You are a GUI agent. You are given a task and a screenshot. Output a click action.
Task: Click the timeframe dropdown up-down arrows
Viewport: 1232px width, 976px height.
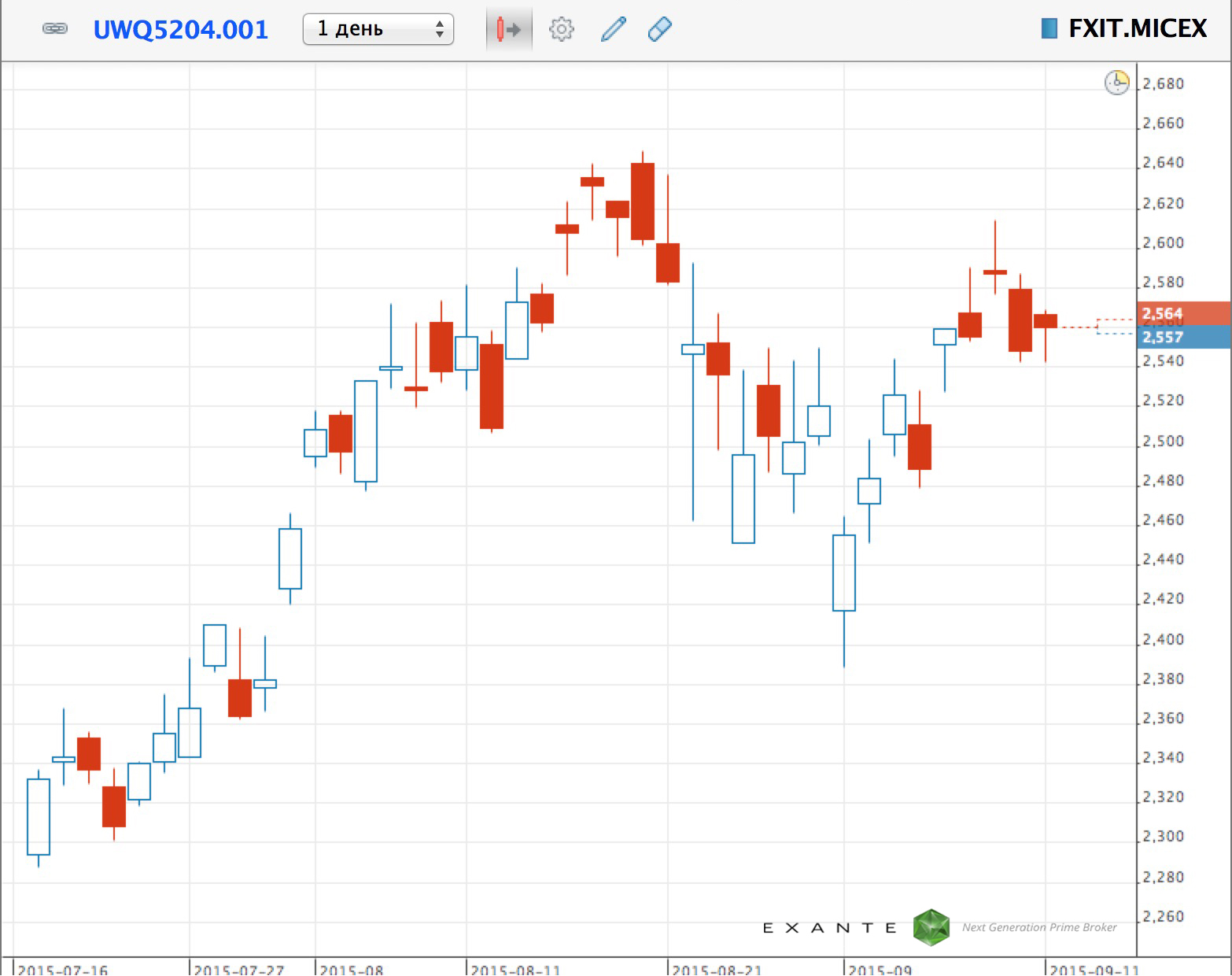(x=439, y=30)
